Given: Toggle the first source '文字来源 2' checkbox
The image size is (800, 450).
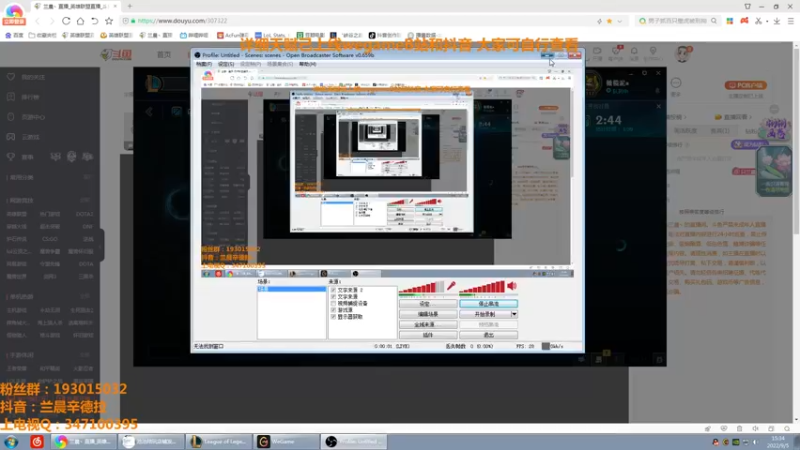Looking at the screenshot, I should coord(333,290).
